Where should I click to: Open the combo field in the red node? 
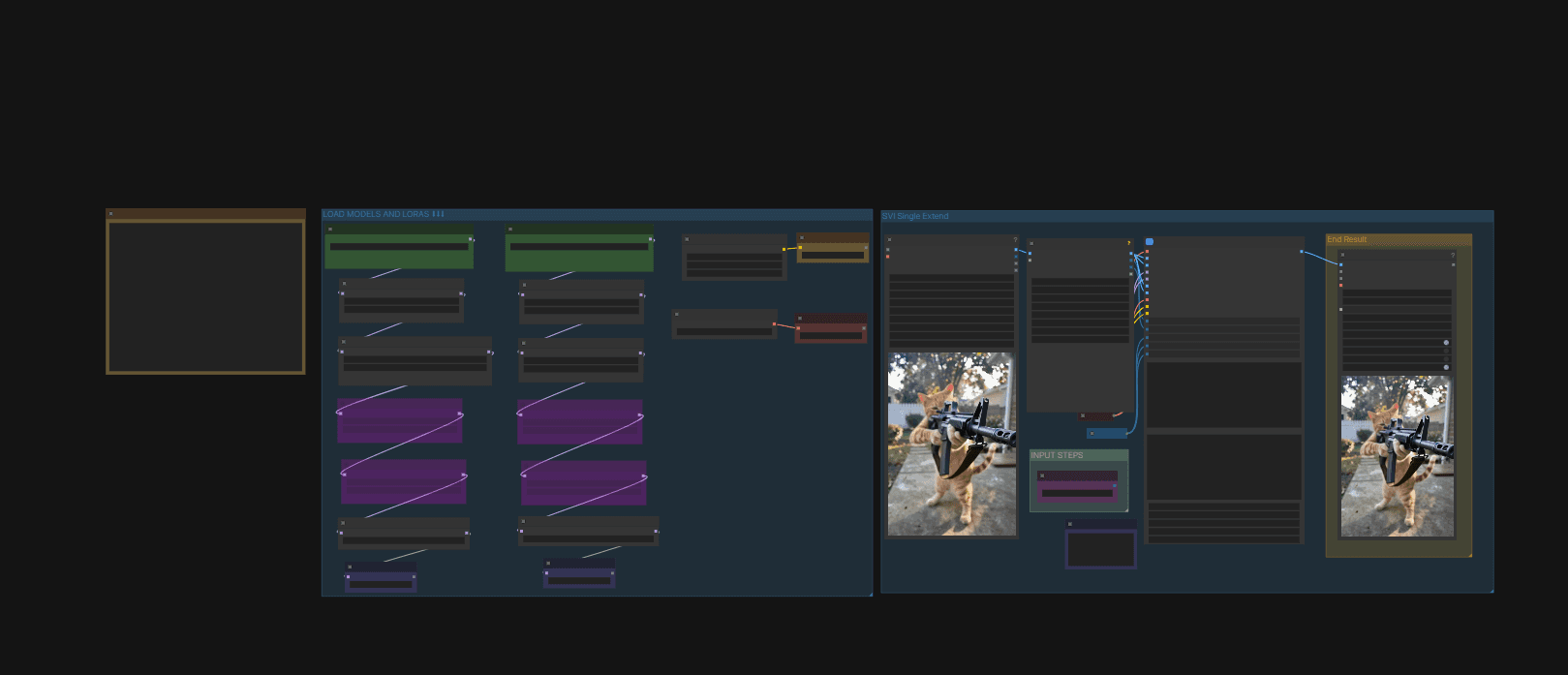pyautogui.click(x=831, y=336)
